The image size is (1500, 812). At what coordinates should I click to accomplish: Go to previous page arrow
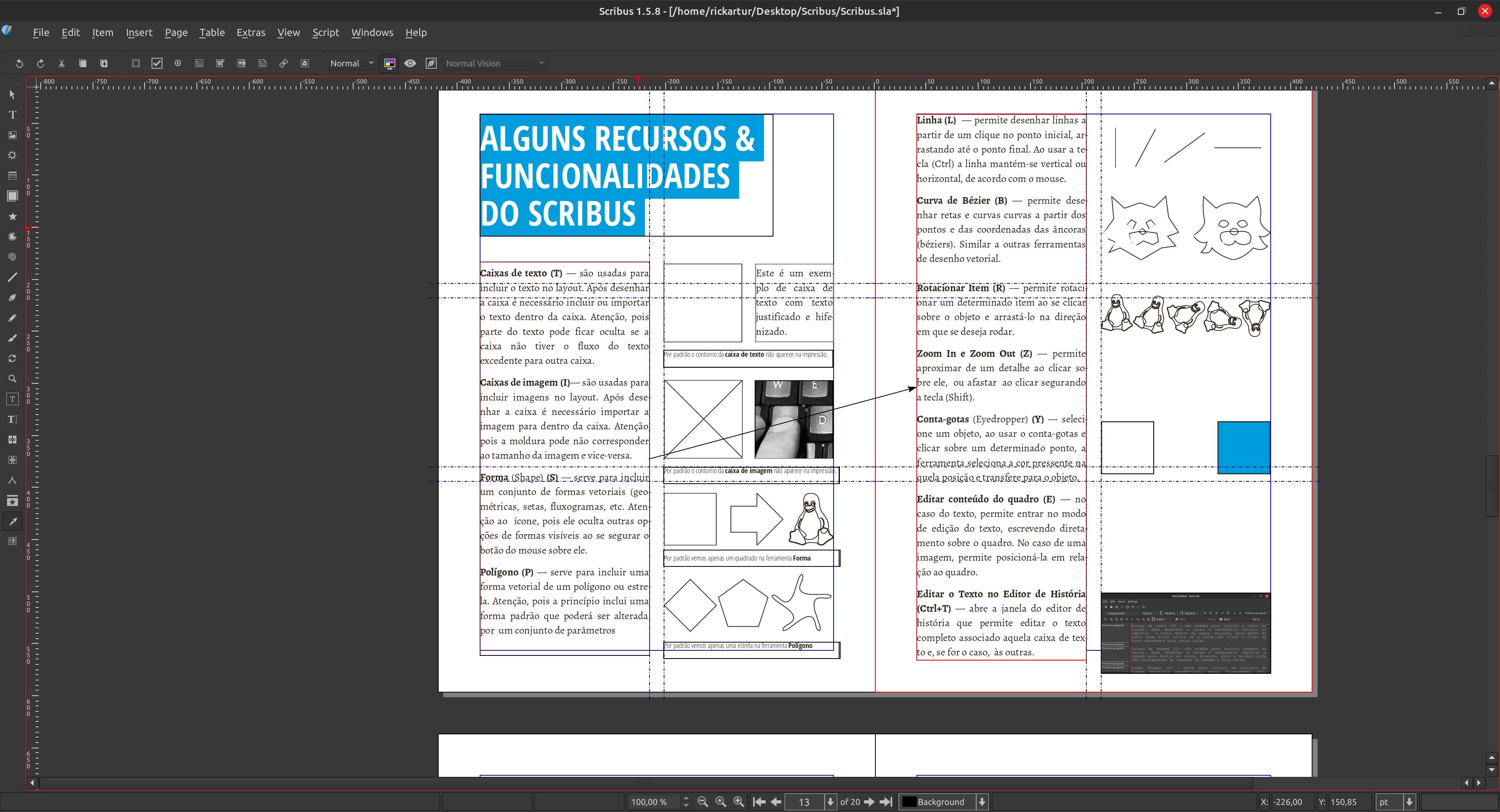(776, 801)
